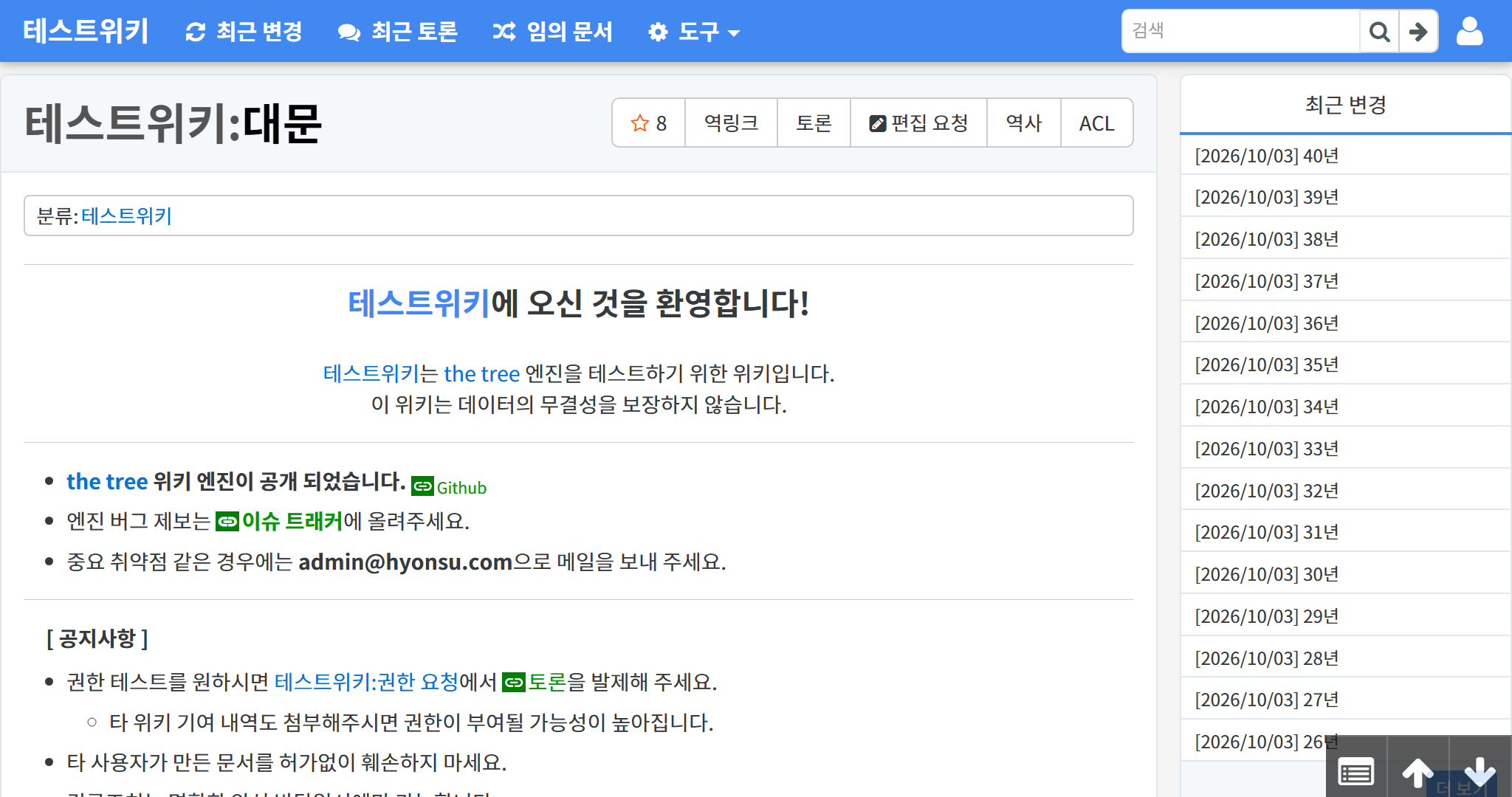Jump to top with the up arrow
This screenshot has height=797, width=1512.
(x=1417, y=772)
